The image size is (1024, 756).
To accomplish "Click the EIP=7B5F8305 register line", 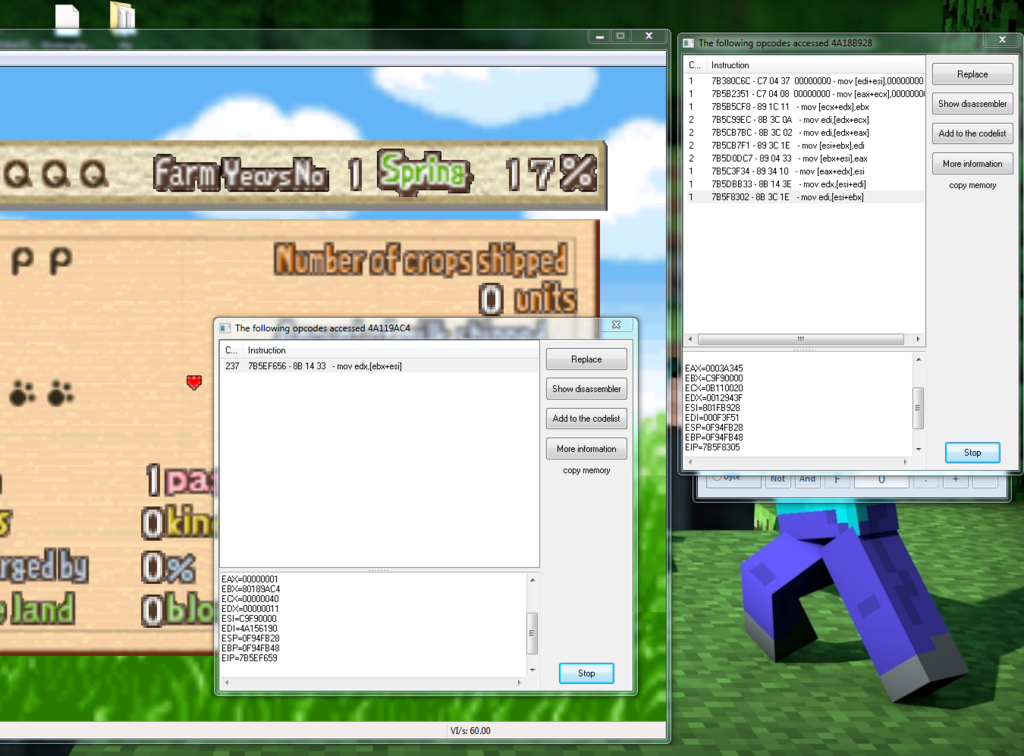I will pyautogui.click(x=712, y=448).
